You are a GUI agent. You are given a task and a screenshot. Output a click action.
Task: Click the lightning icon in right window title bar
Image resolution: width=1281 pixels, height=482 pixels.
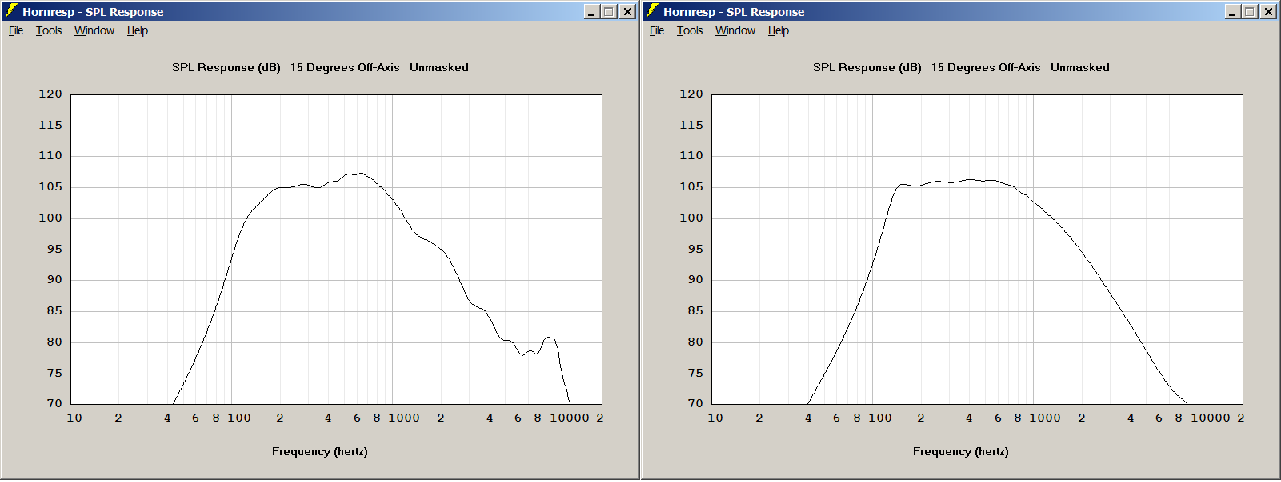pos(653,11)
